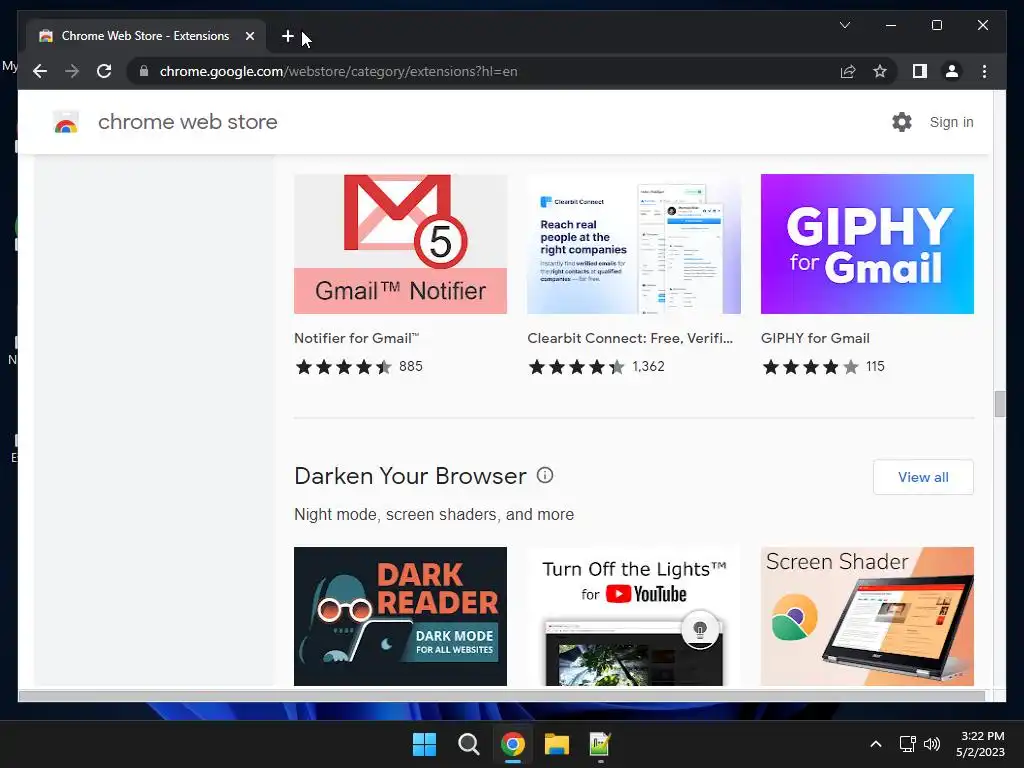This screenshot has width=1024, height=768.
Task: Open Screen Shader extension thumbnail
Action: [867, 616]
